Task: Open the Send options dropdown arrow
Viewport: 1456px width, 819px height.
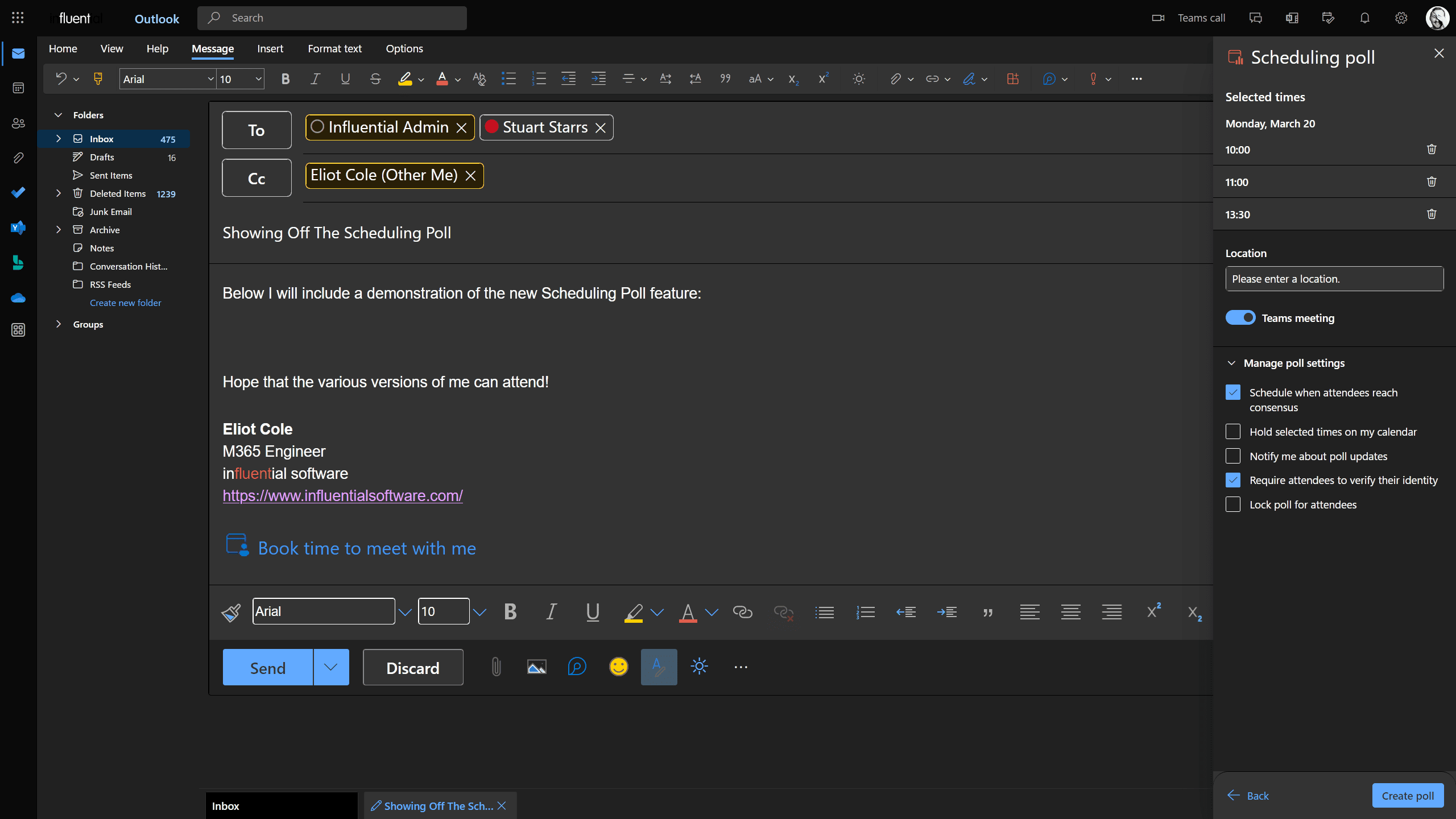Action: click(x=331, y=667)
